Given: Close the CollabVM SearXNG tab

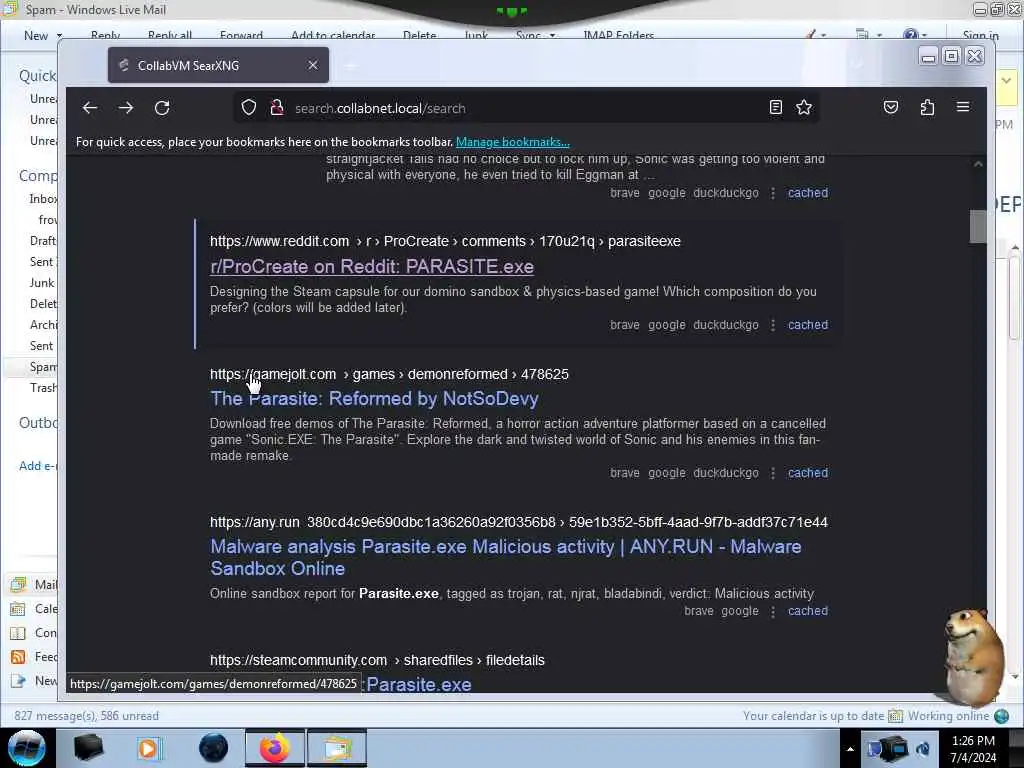Looking at the screenshot, I should pos(313,65).
